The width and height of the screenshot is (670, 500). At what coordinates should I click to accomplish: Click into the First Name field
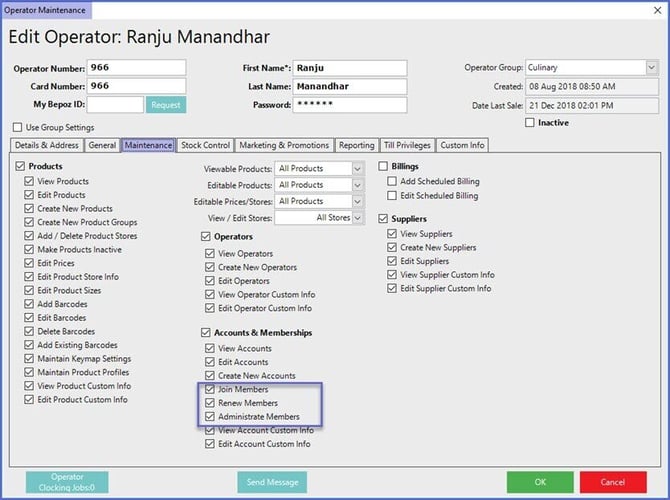coord(350,68)
